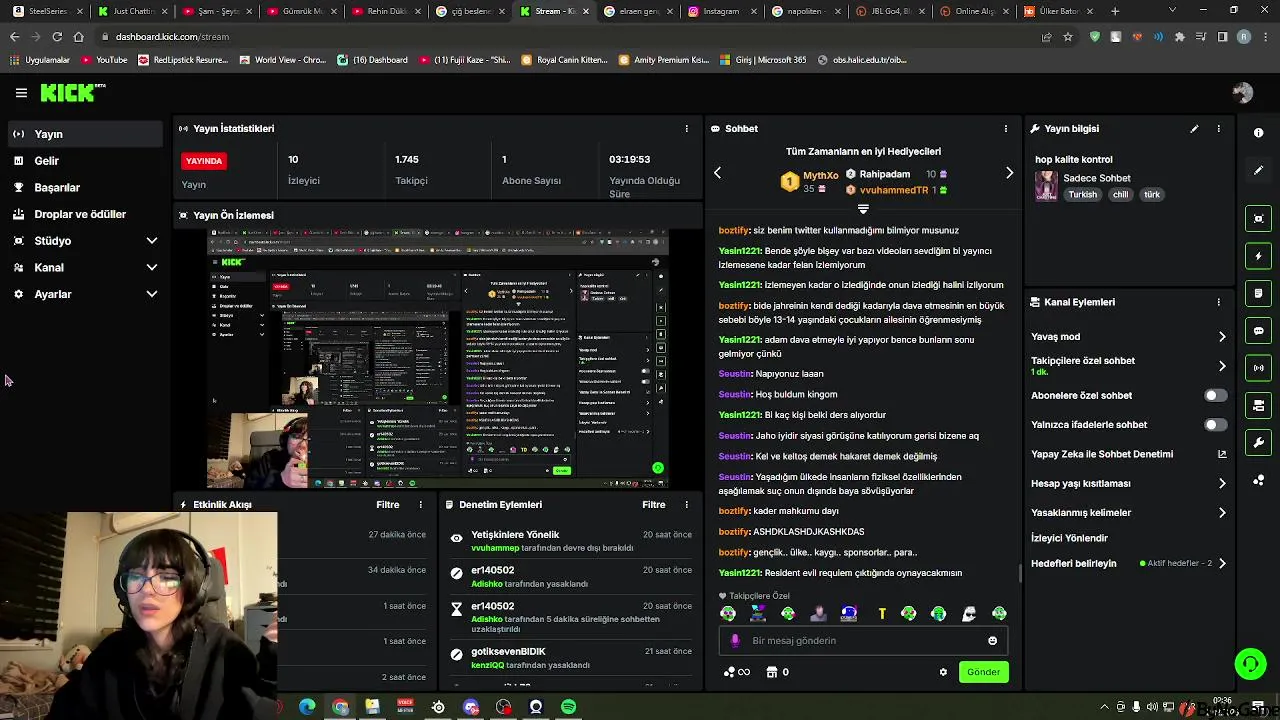
Task: Click into the Bir mesaj gönderin field
Action: click(x=863, y=641)
